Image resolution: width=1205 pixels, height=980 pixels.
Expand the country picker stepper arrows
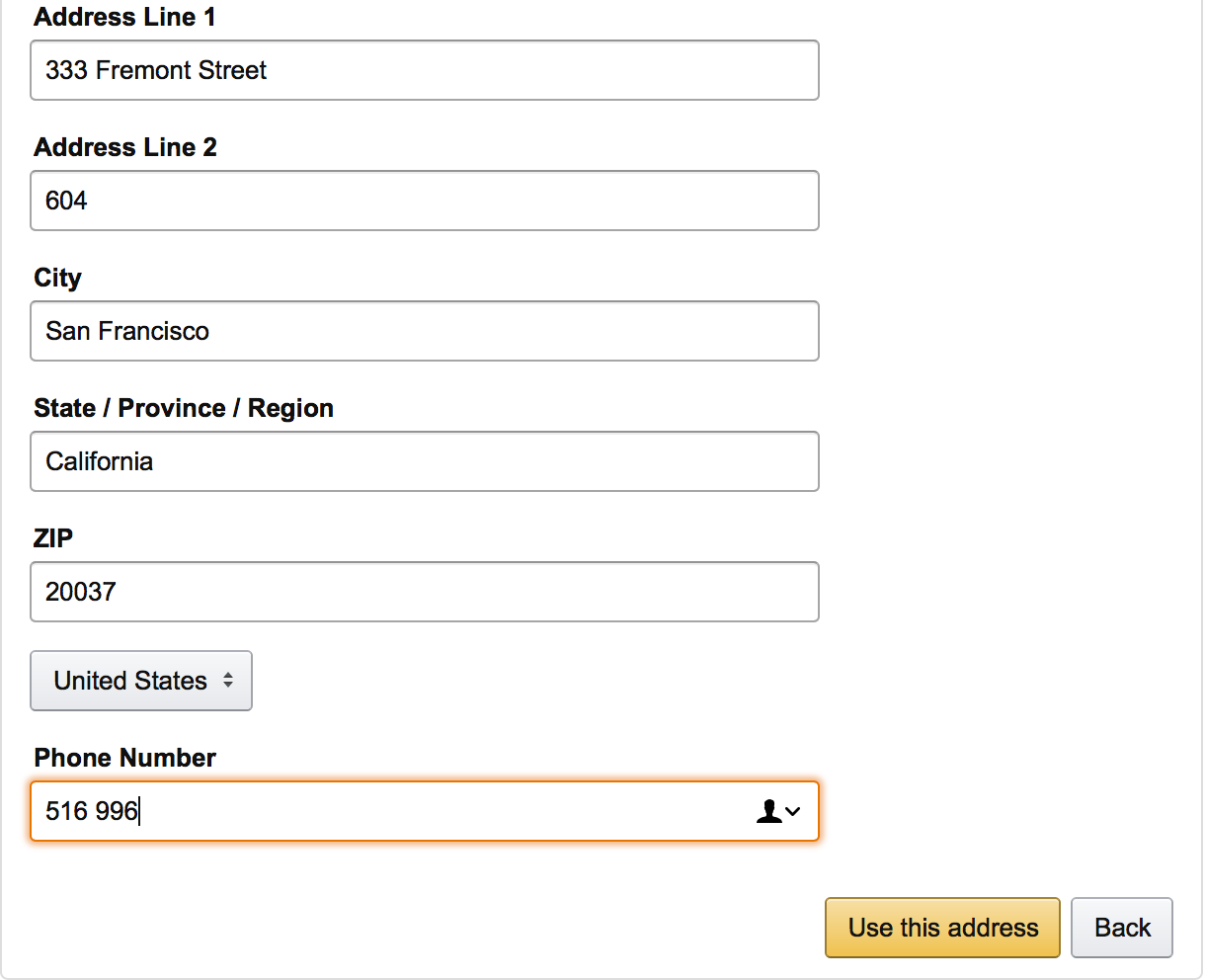point(227,681)
